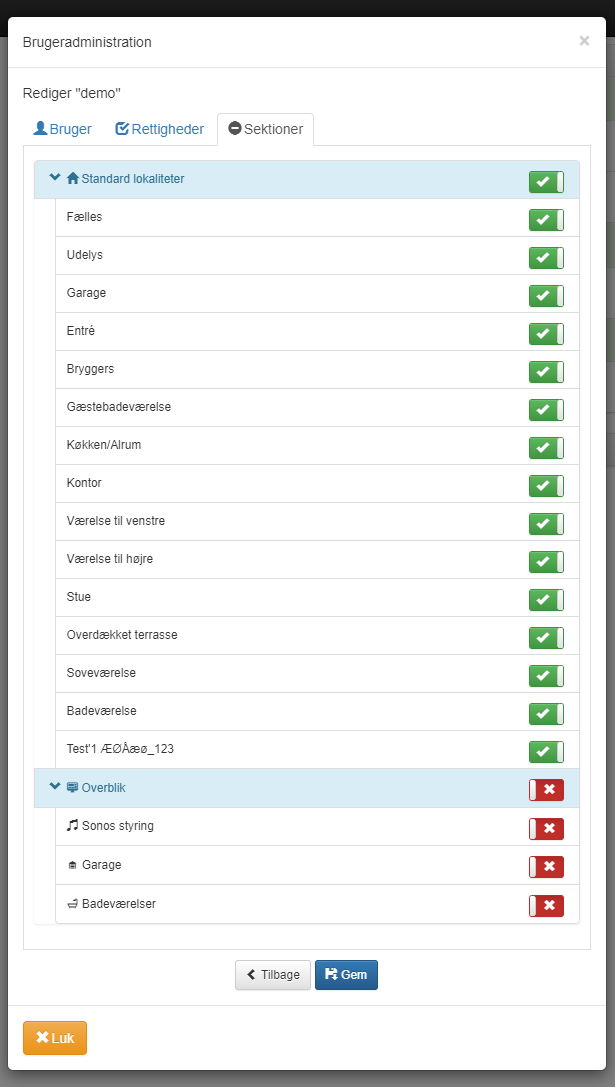Click the bathtub icon next to Badeværelser
This screenshot has width=615, height=1087.
pyautogui.click(x=73, y=904)
